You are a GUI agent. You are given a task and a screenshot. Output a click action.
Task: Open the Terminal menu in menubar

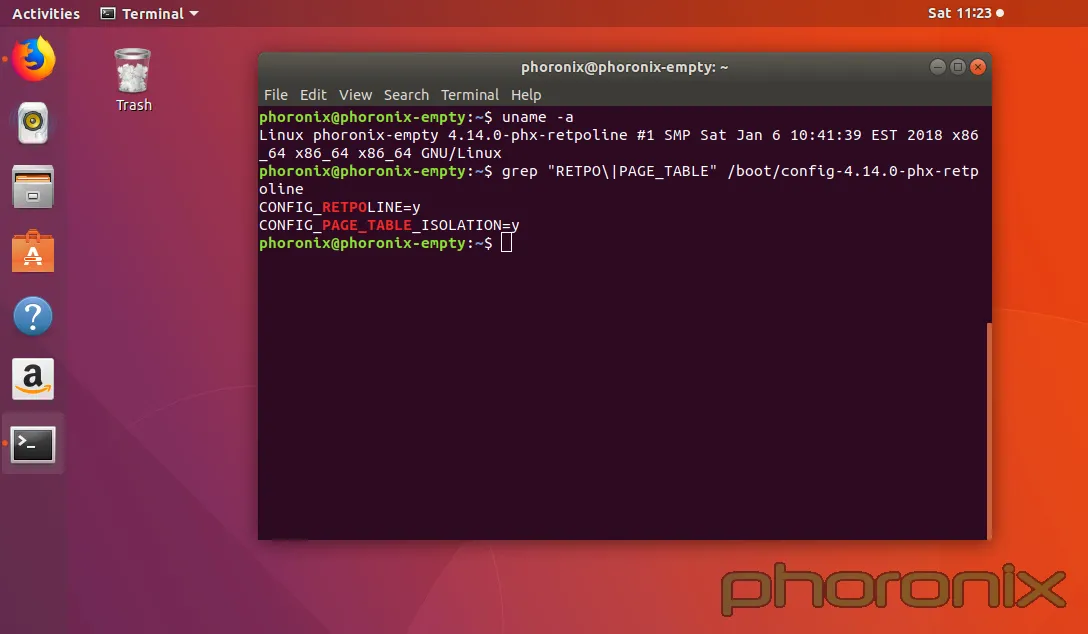click(x=470, y=95)
